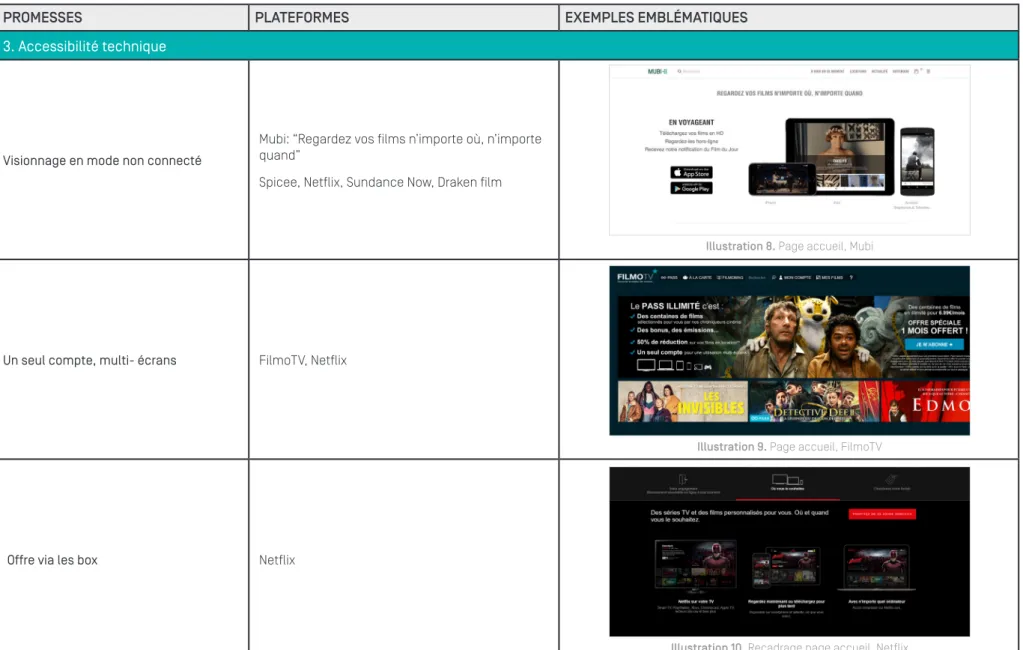Screen dimensions: 1023x650
Task: Click the multi-device icons under Un seul compte
Action: (674, 365)
